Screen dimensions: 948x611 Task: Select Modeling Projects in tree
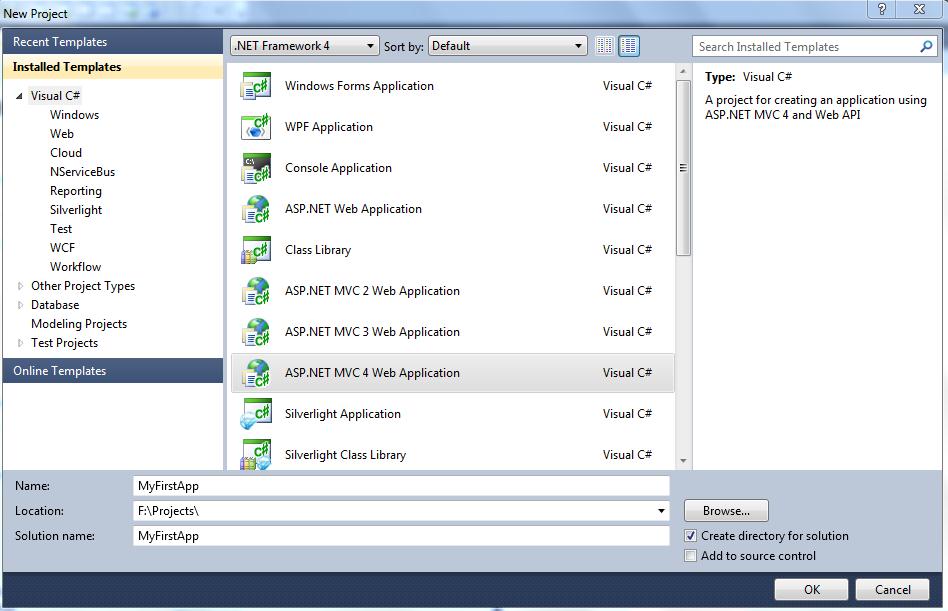tap(79, 324)
